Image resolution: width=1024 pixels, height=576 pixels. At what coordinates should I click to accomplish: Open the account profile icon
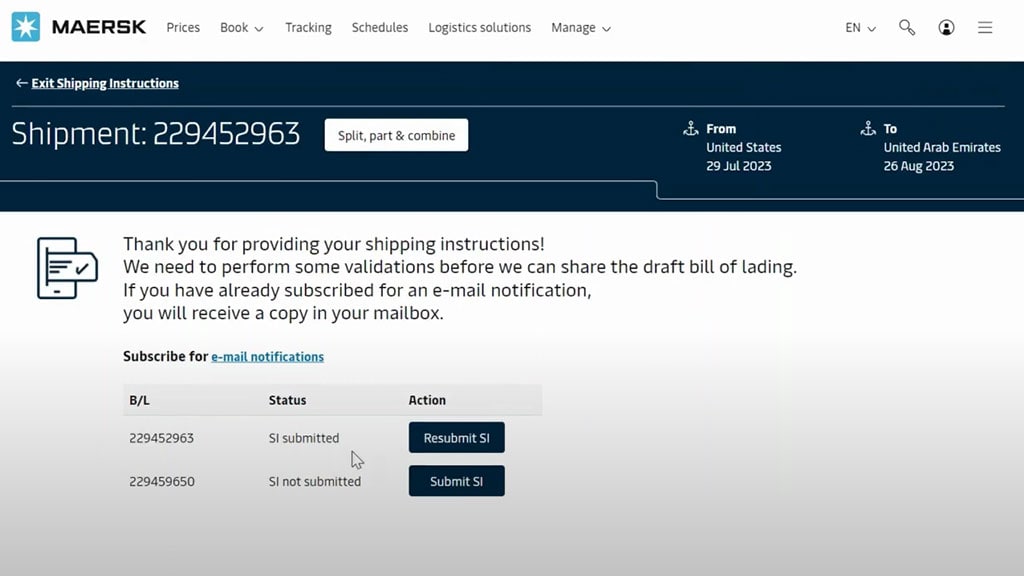pos(946,28)
